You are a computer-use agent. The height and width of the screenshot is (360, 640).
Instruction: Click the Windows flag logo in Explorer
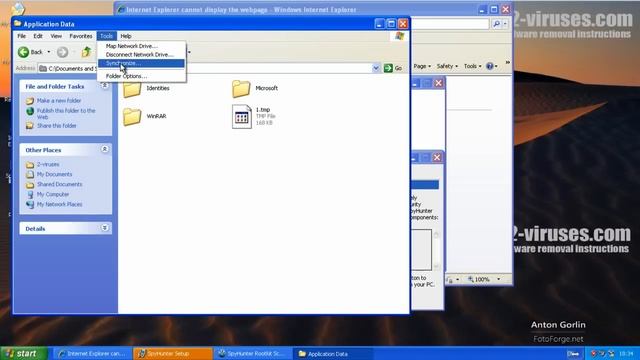(399, 36)
